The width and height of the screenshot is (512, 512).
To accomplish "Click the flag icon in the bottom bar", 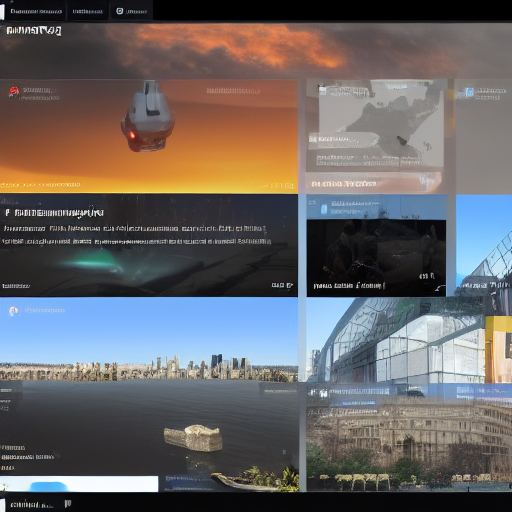I will click(x=68, y=504).
